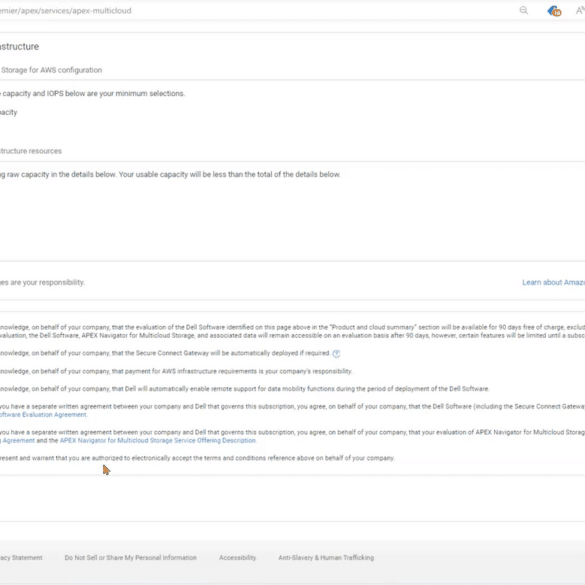Click the remote support data mobility acknowledgement
This screenshot has height=585, width=585.
(244, 389)
